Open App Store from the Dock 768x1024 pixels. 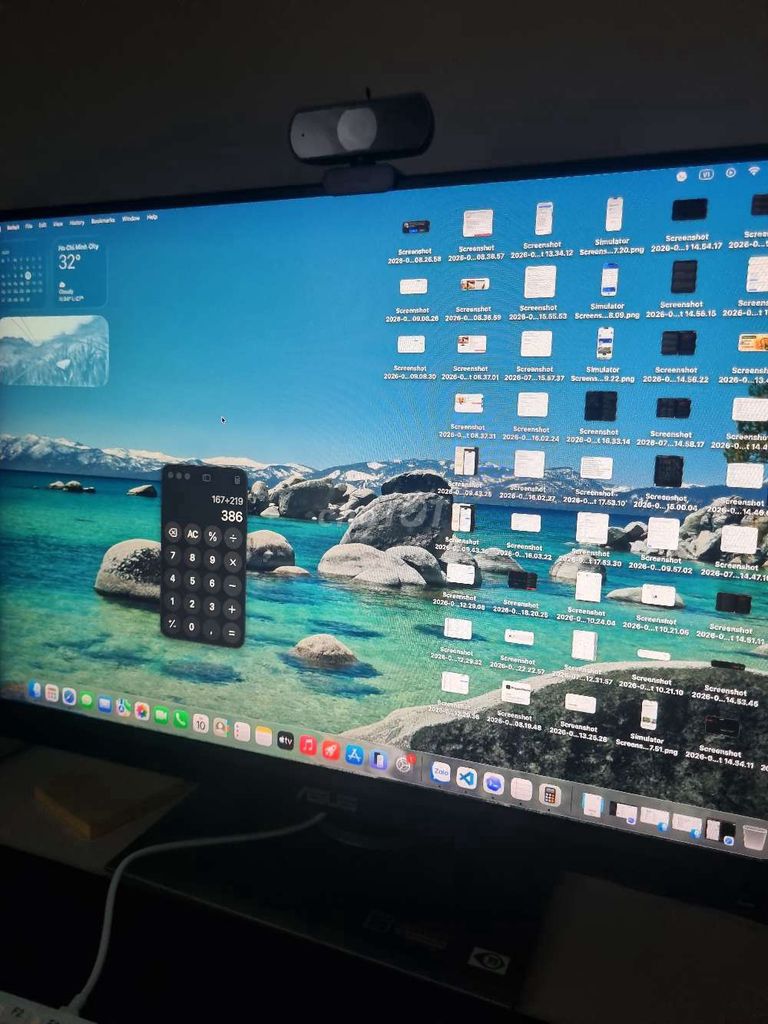click(354, 755)
